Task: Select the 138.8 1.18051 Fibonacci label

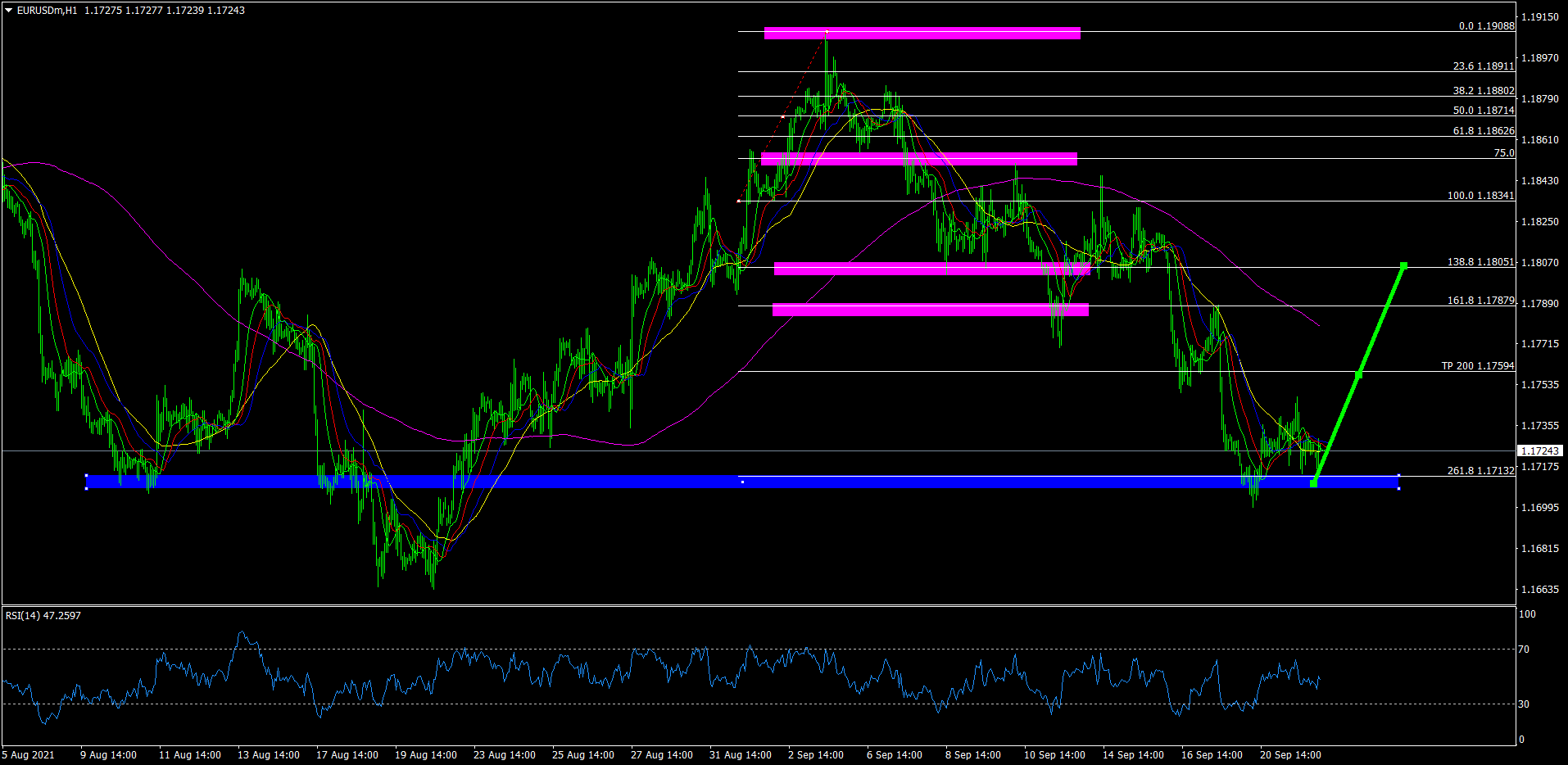Action: click(x=1480, y=262)
